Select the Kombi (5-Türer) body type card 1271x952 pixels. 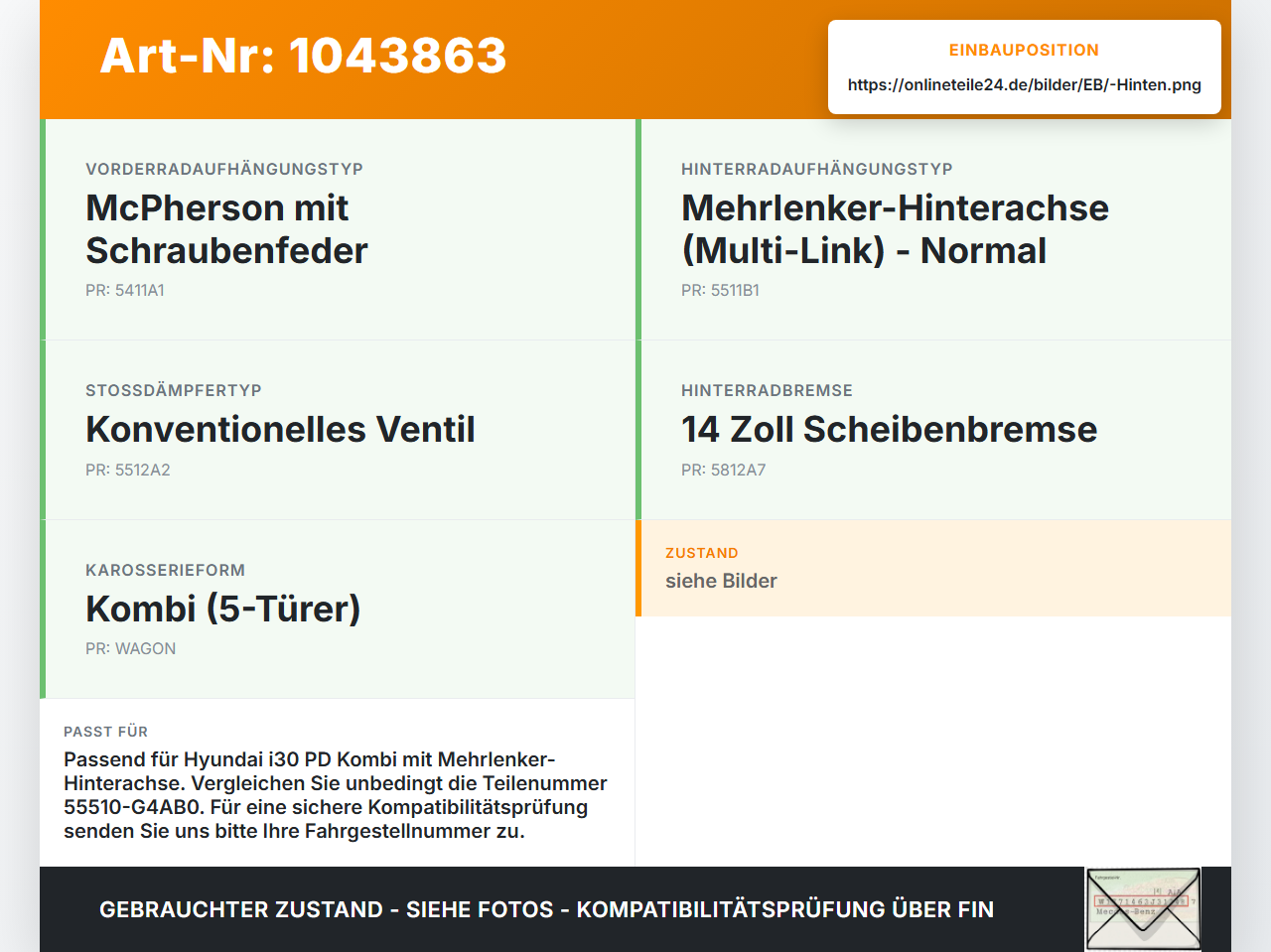coord(338,609)
